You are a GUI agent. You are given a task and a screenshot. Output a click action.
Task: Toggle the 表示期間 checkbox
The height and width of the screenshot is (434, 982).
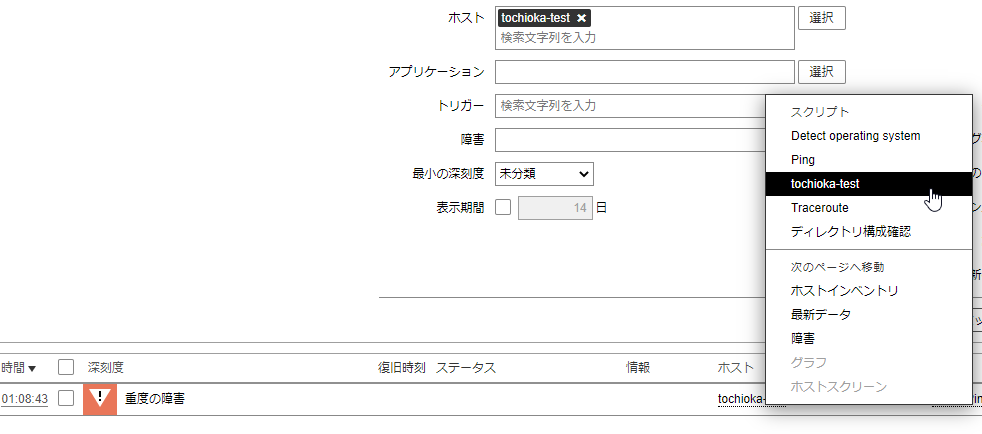pyautogui.click(x=503, y=208)
